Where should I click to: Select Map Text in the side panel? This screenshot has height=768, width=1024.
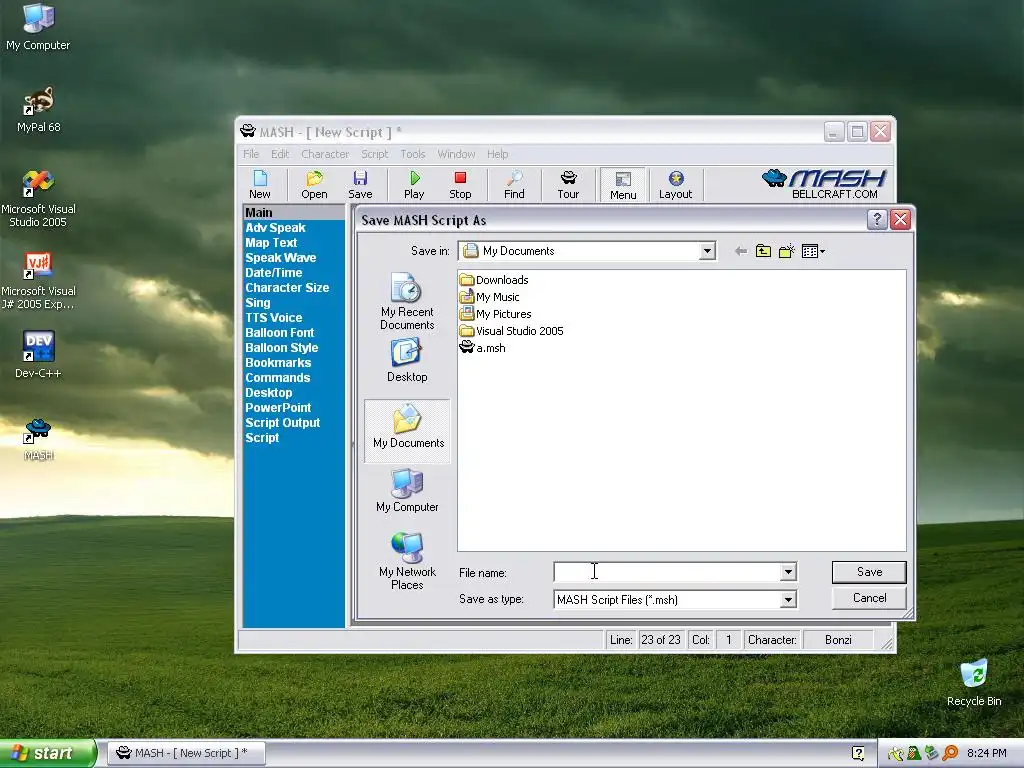271,243
